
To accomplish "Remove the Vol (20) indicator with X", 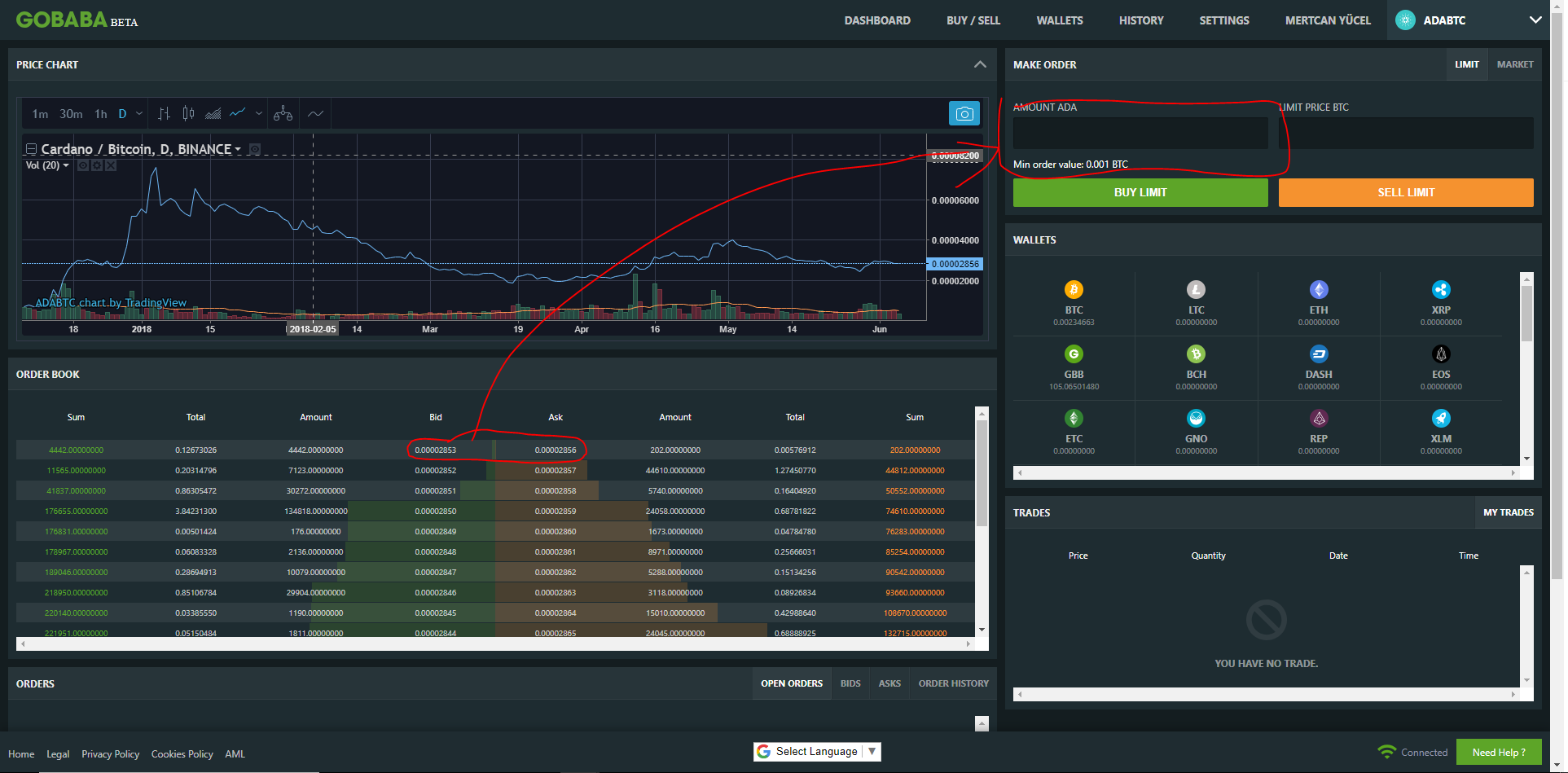I will click(x=111, y=165).
